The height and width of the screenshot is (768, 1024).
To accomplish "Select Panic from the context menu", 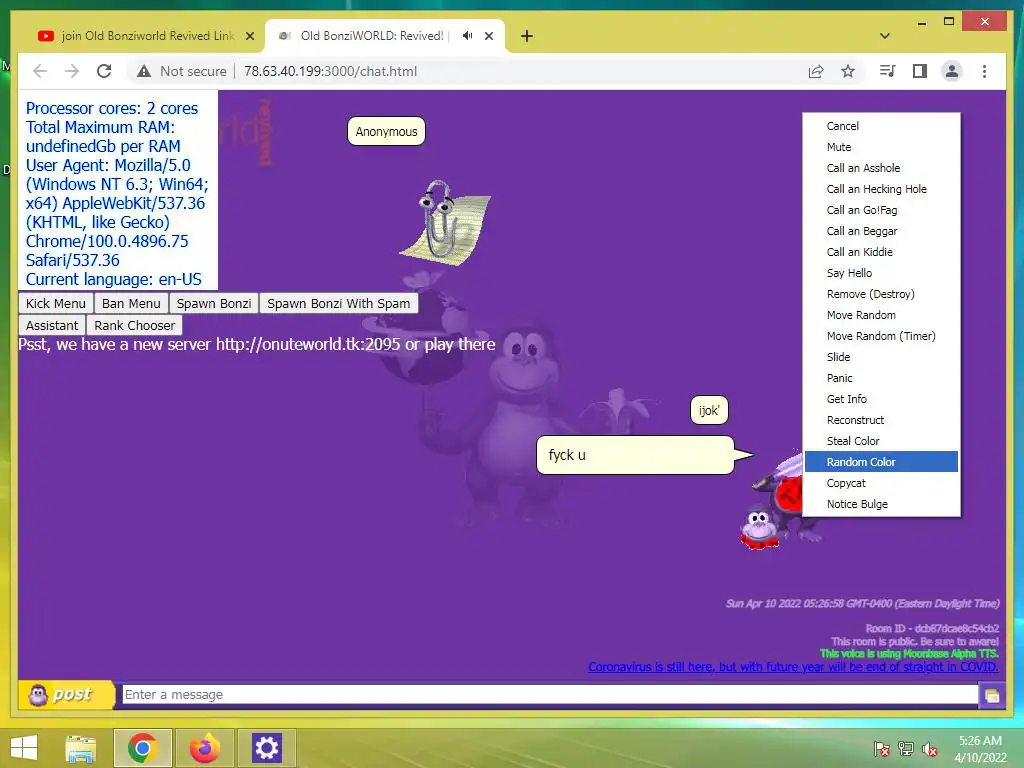I will coord(881,378).
